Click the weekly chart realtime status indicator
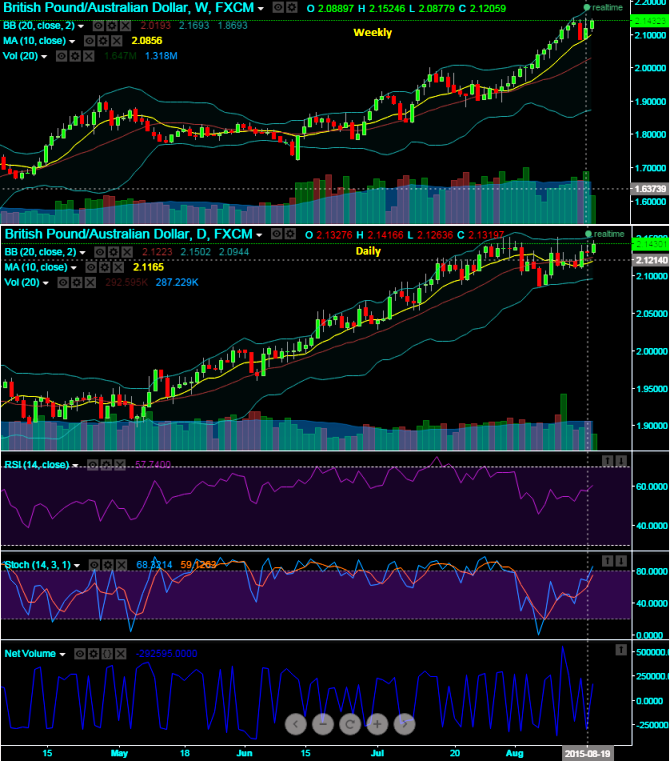 click(x=603, y=7)
